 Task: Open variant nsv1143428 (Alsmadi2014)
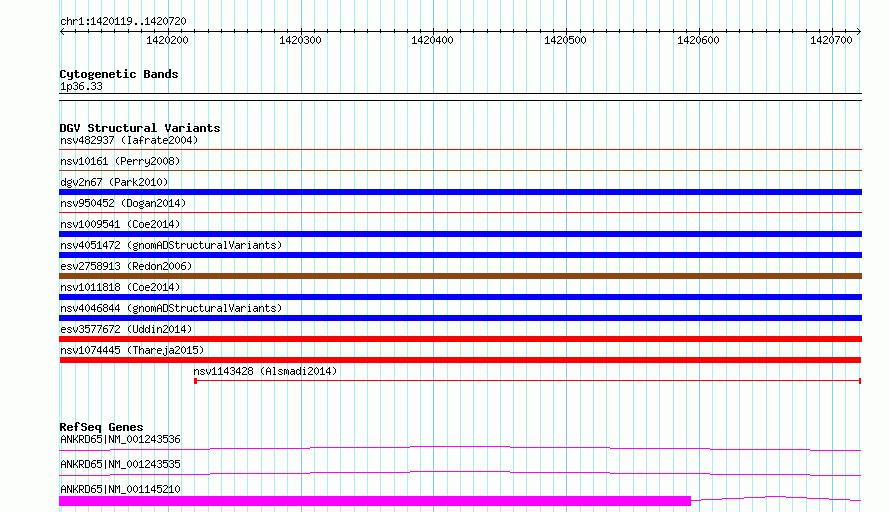(x=265, y=371)
